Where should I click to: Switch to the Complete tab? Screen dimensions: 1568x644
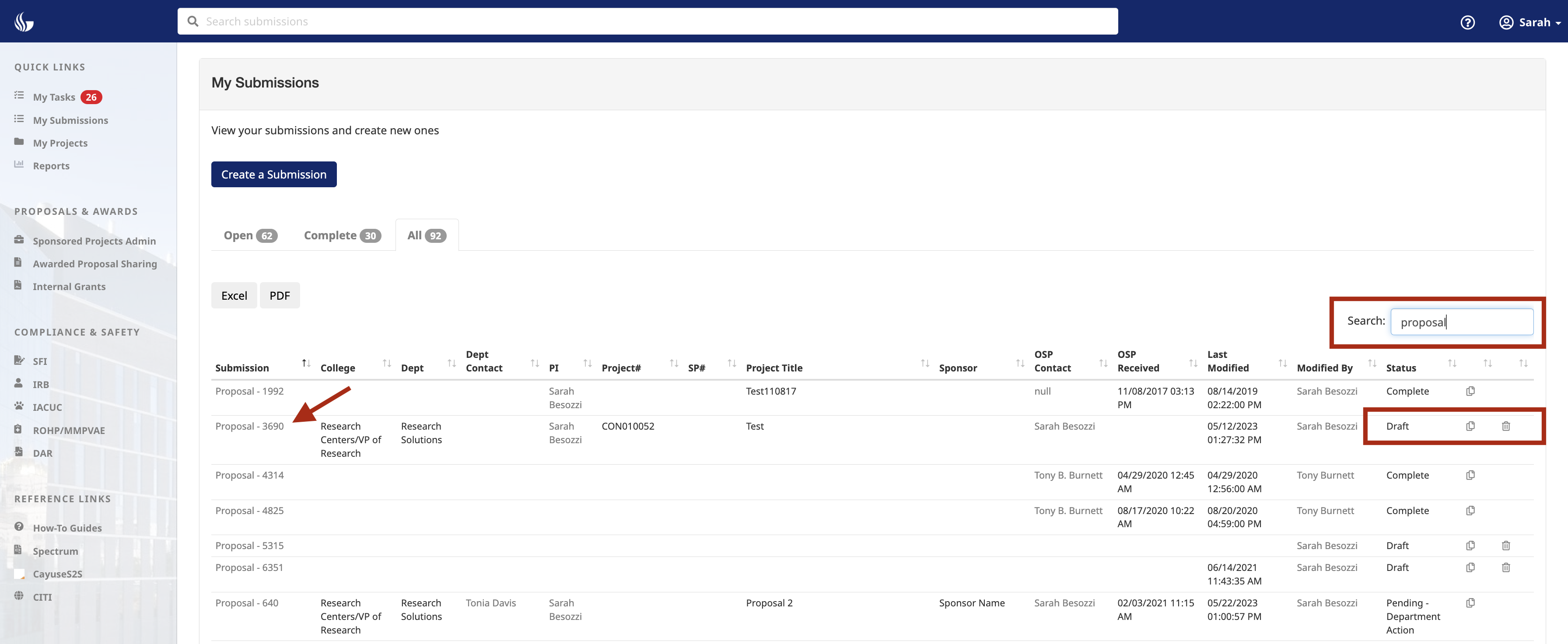point(342,235)
